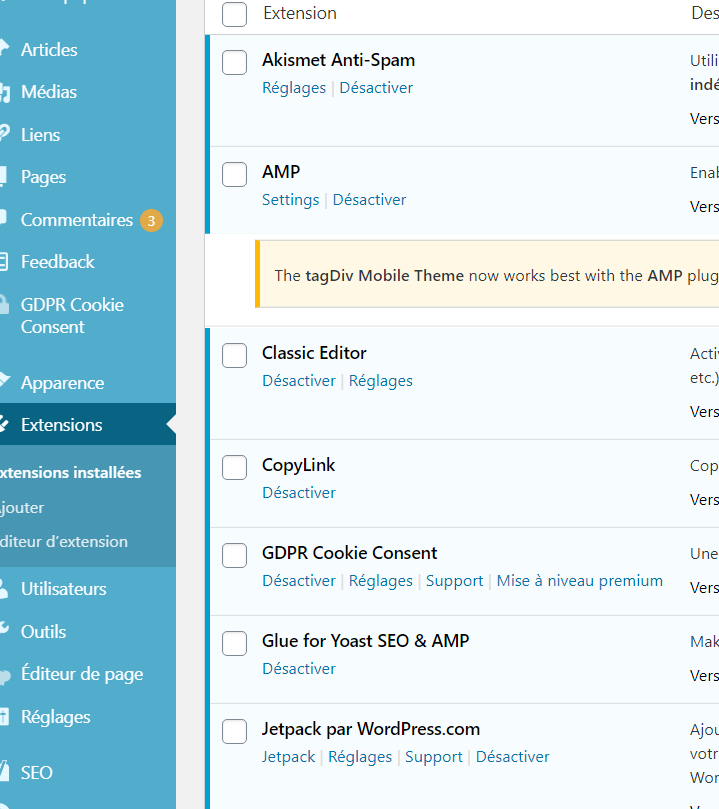Image resolution: width=719 pixels, height=809 pixels.
Task: Open Akismet Anti-Spam Réglages link
Action: click(x=294, y=88)
